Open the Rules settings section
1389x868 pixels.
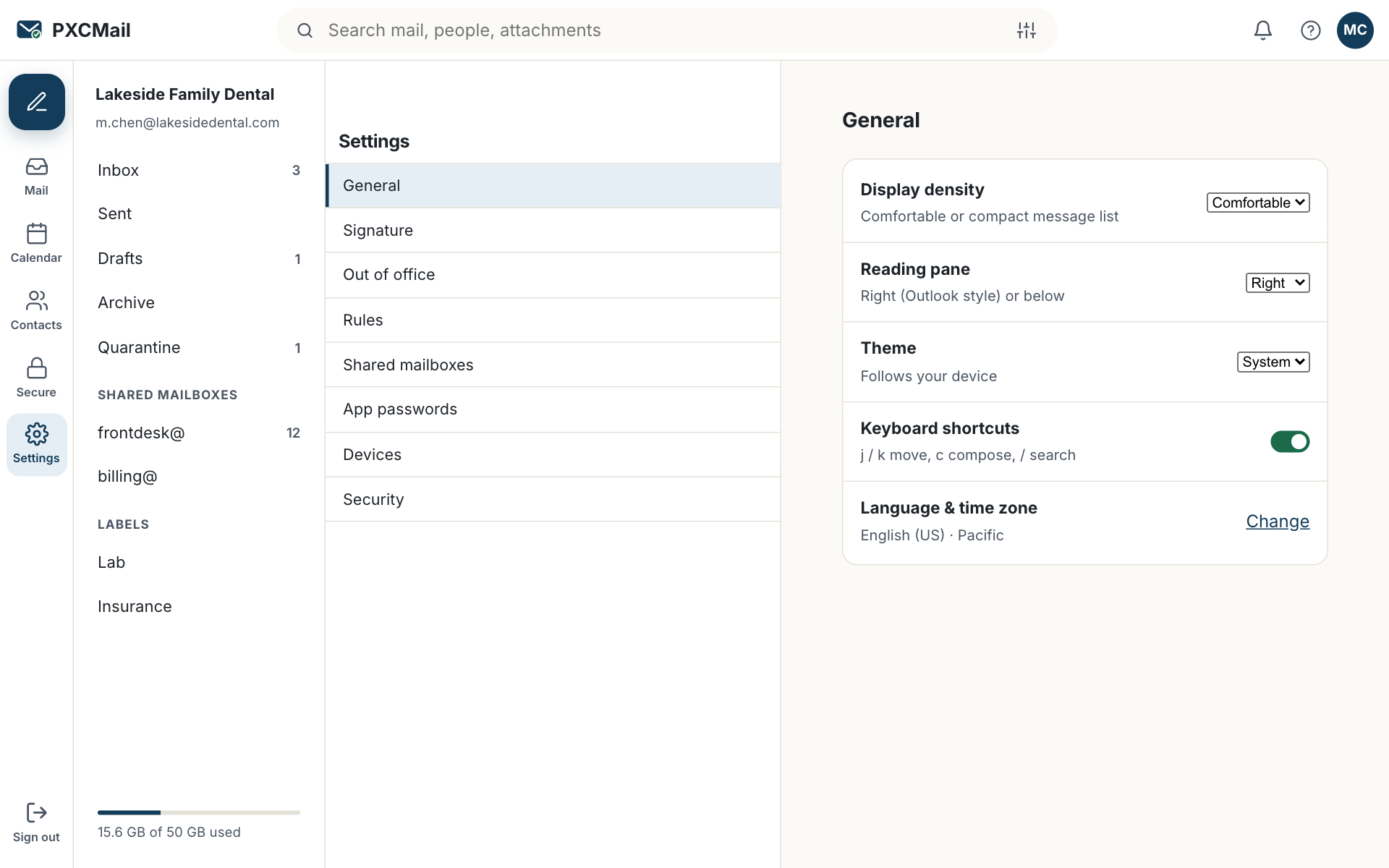point(553,320)
